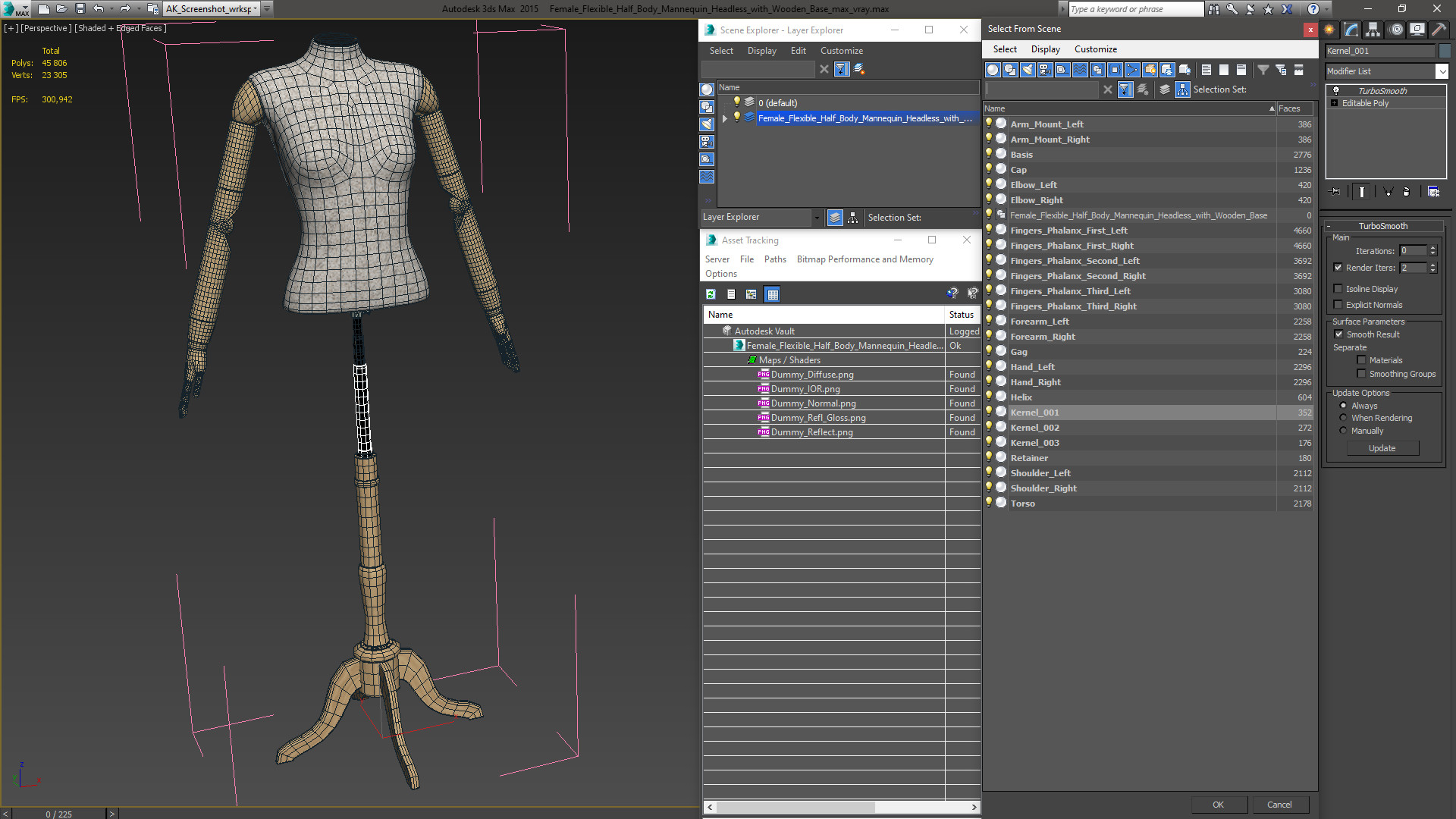Toggle Display Geometry icon in Layer Explorer sidebar
Image resolution: width=1456 pixels, height=819 pixels.
coord(707,89)
